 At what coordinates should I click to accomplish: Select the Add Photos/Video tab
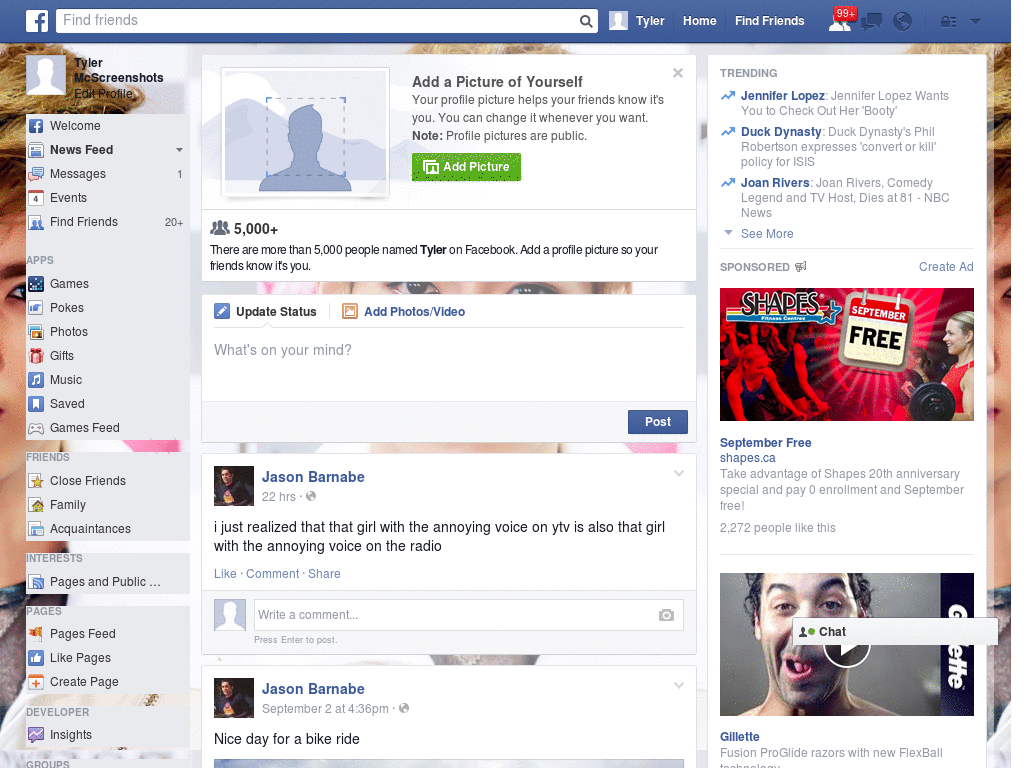point(404,312)
